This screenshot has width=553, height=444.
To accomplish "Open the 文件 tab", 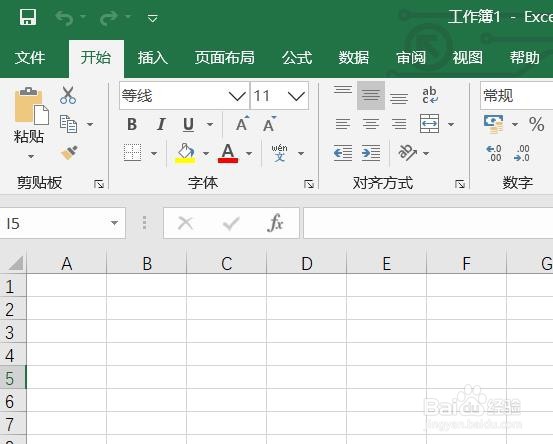I will 30,57.
